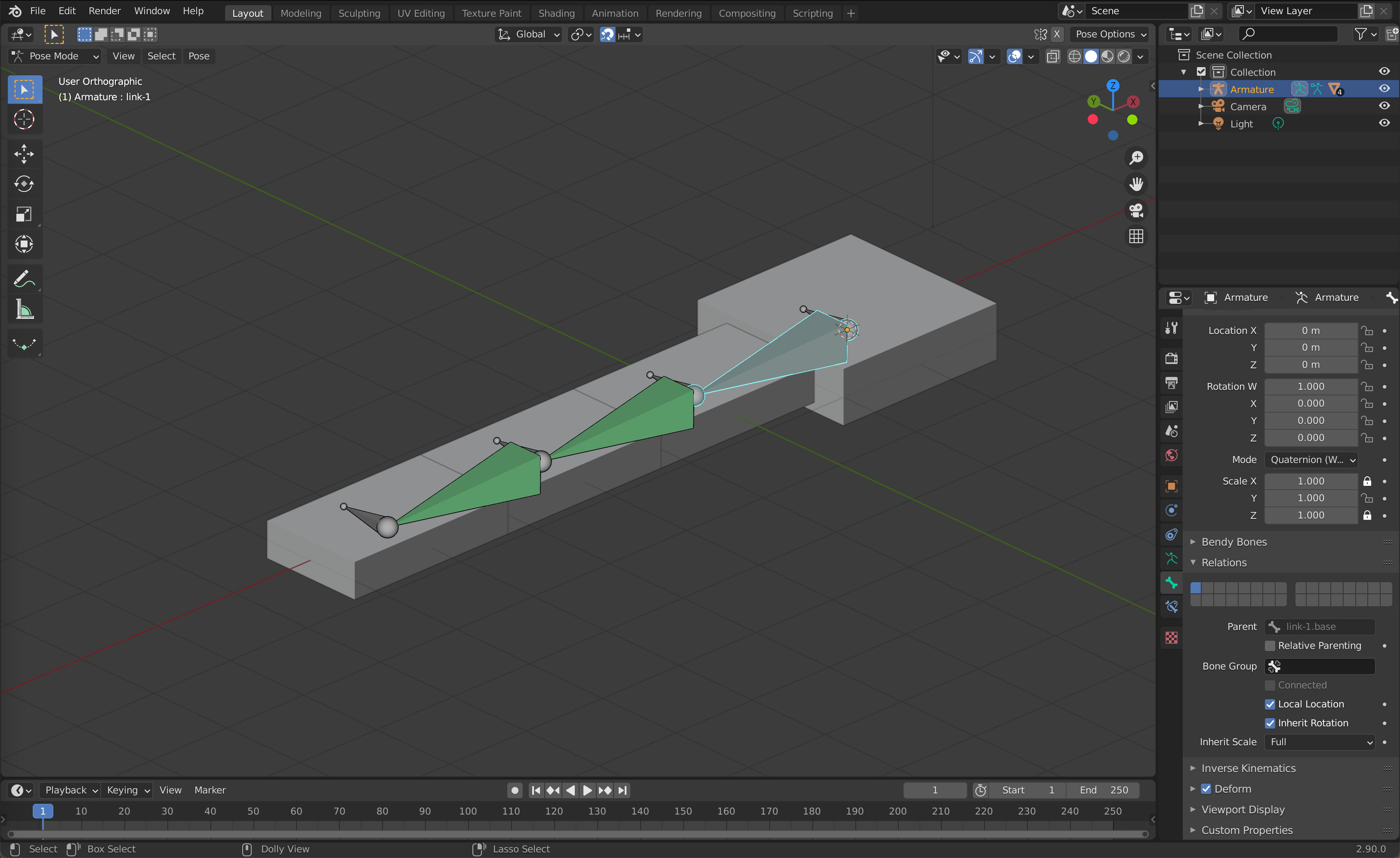Select the Measure tool
The width and height of the screenshot is (1400, 858).
coord(24,310)
